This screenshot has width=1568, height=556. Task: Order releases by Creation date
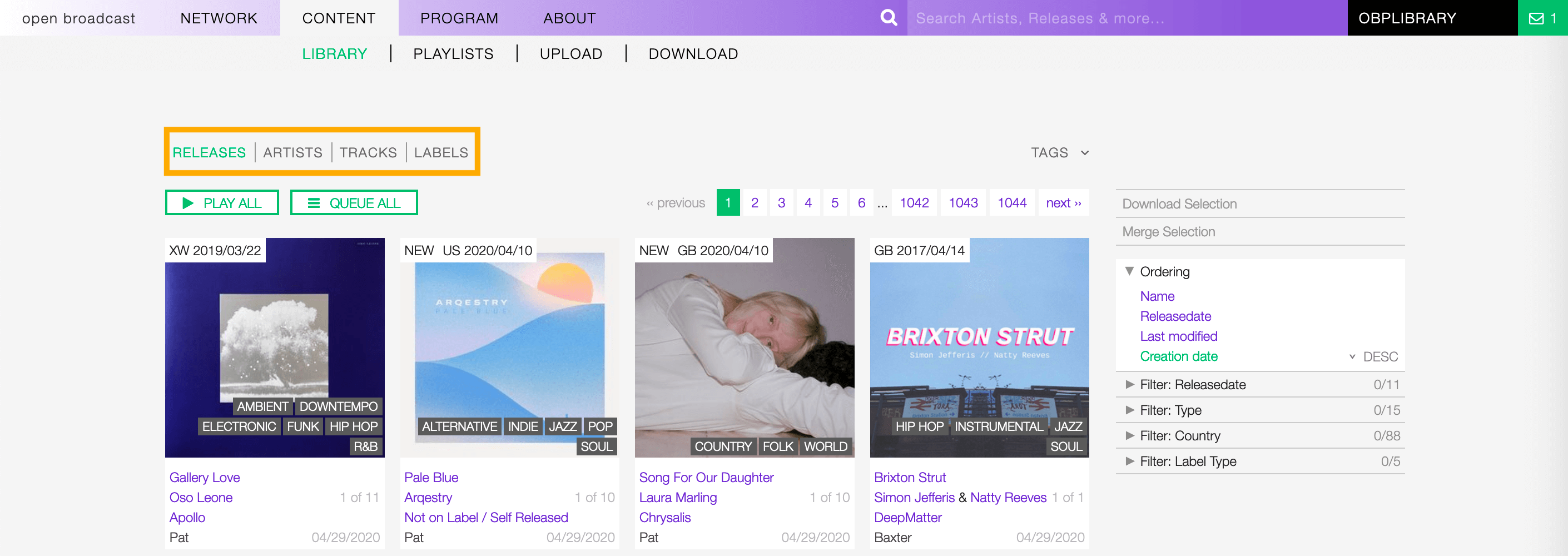[x=1178, y=356]
